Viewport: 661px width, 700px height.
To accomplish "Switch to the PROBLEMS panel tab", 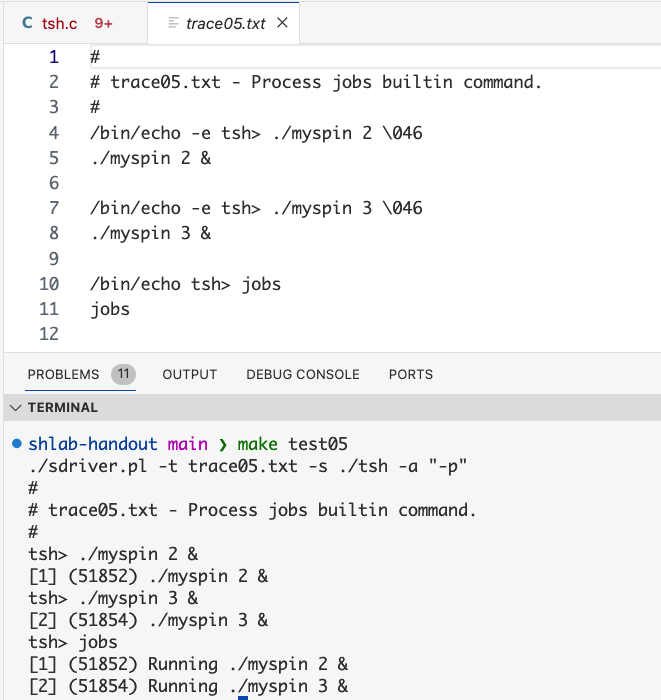I will pos(63,374).
